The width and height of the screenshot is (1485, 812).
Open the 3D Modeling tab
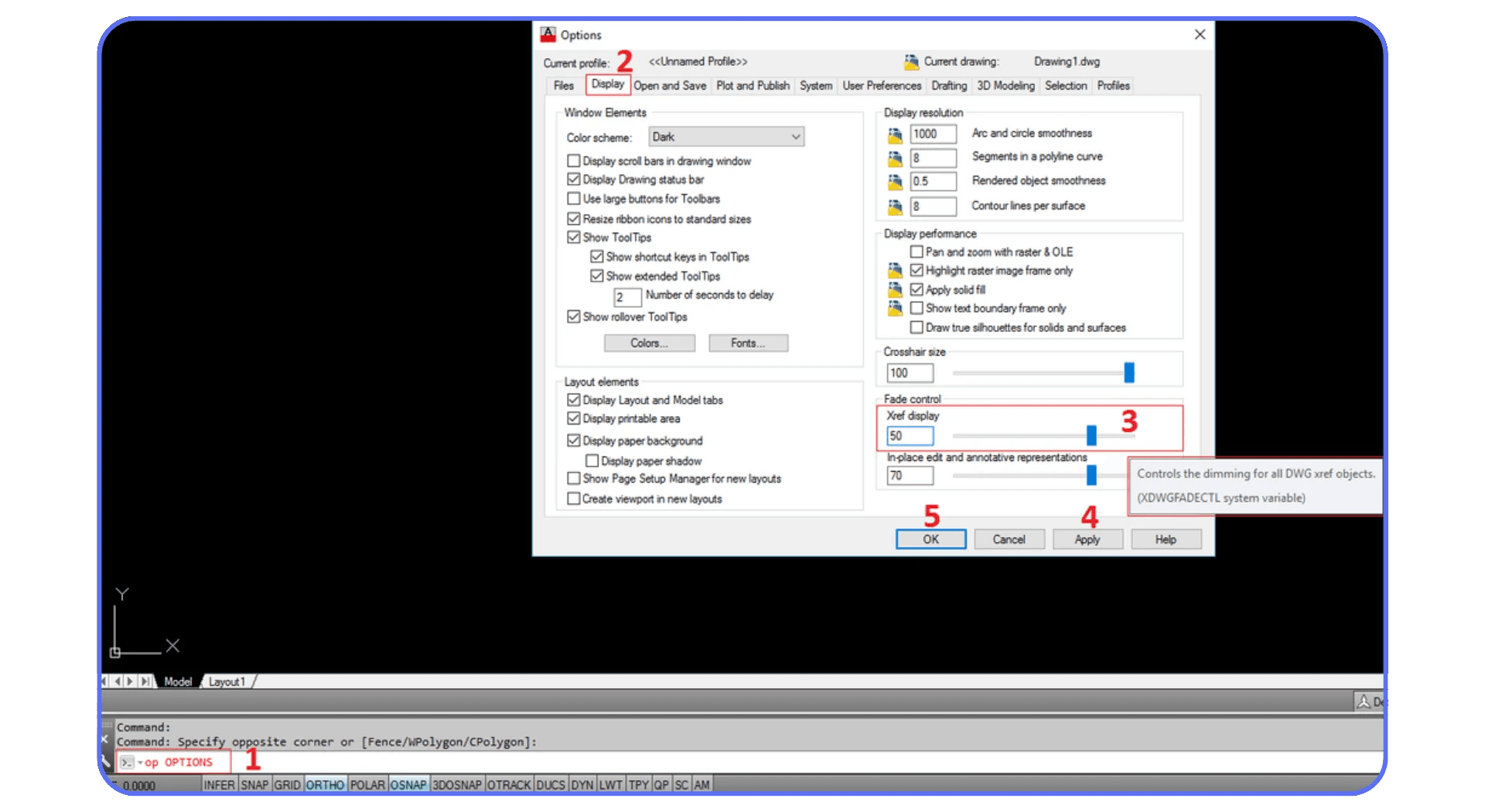click(x=1005, y=86)
